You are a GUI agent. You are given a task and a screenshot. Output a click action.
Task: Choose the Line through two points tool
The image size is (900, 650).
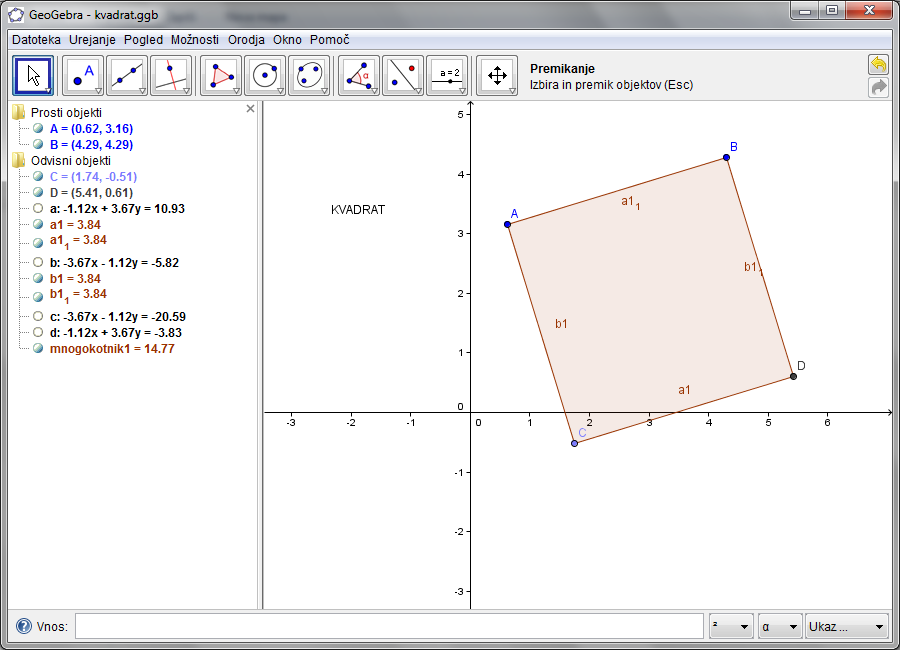point(127,75)
